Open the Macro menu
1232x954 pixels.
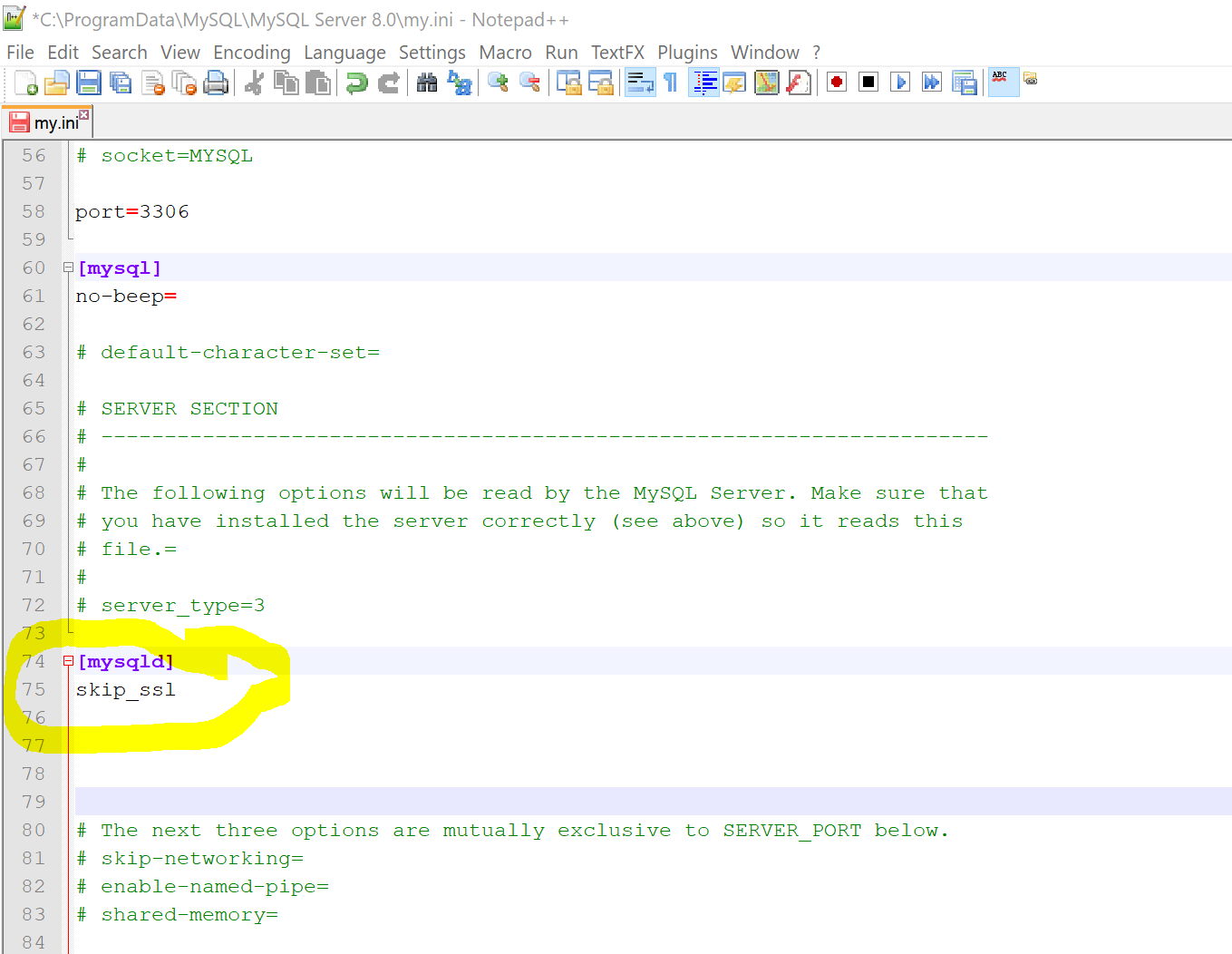(505, 53)
